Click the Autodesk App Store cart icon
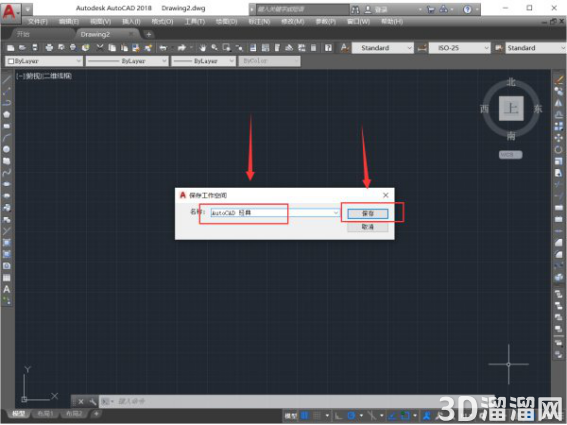 click(x=430, y=9)
